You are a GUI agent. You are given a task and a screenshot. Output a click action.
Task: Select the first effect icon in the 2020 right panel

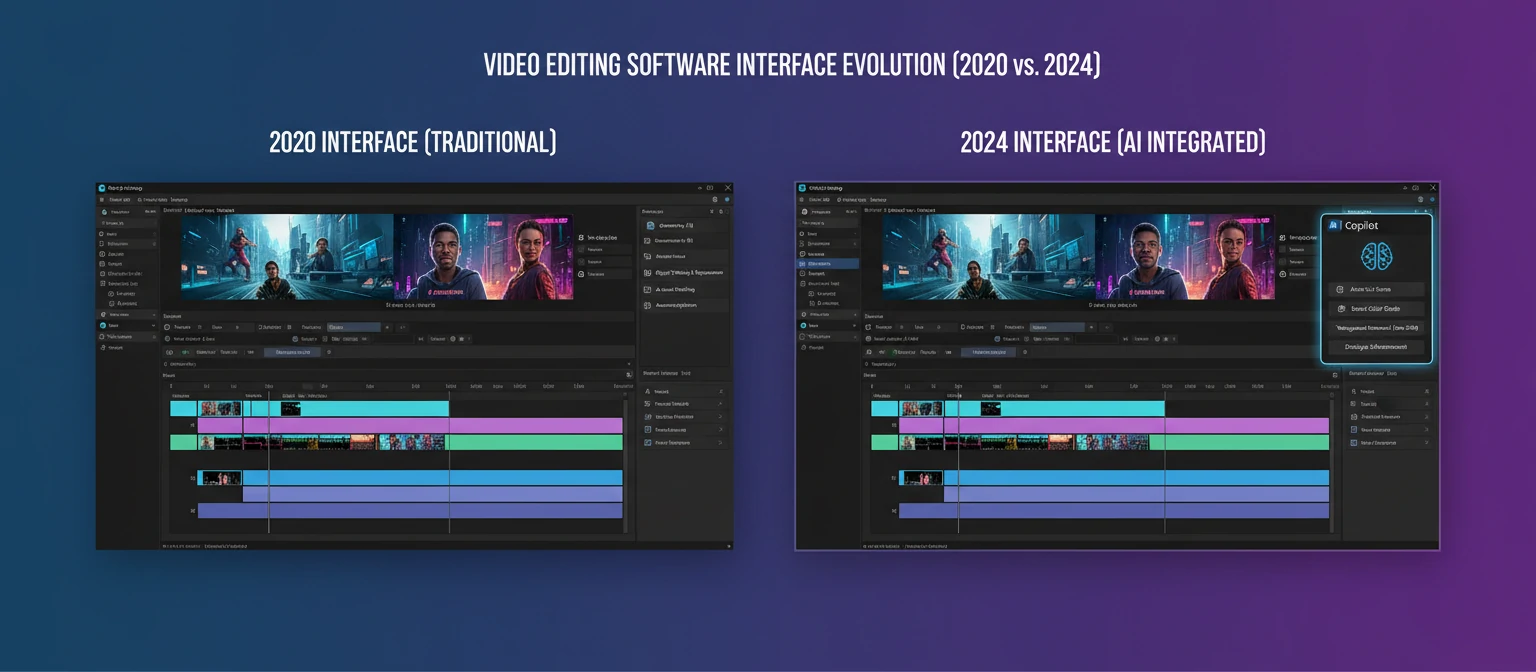tap(650, 225)
